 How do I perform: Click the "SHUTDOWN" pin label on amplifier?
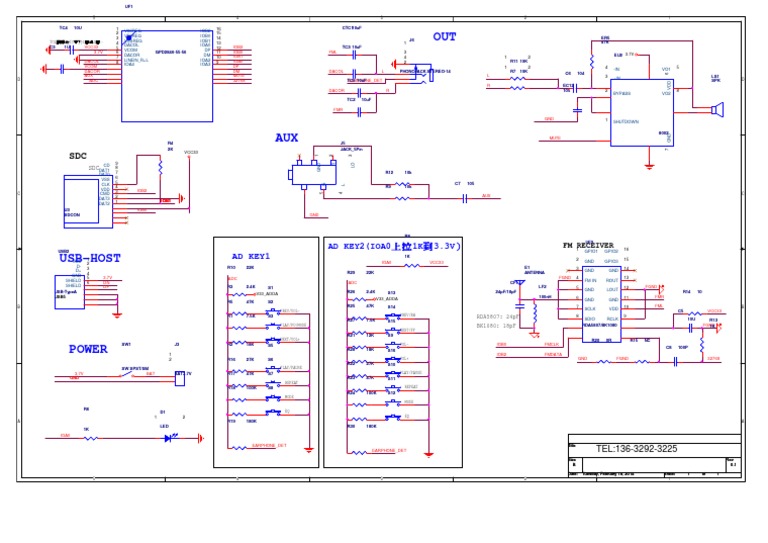click(626, 121)
